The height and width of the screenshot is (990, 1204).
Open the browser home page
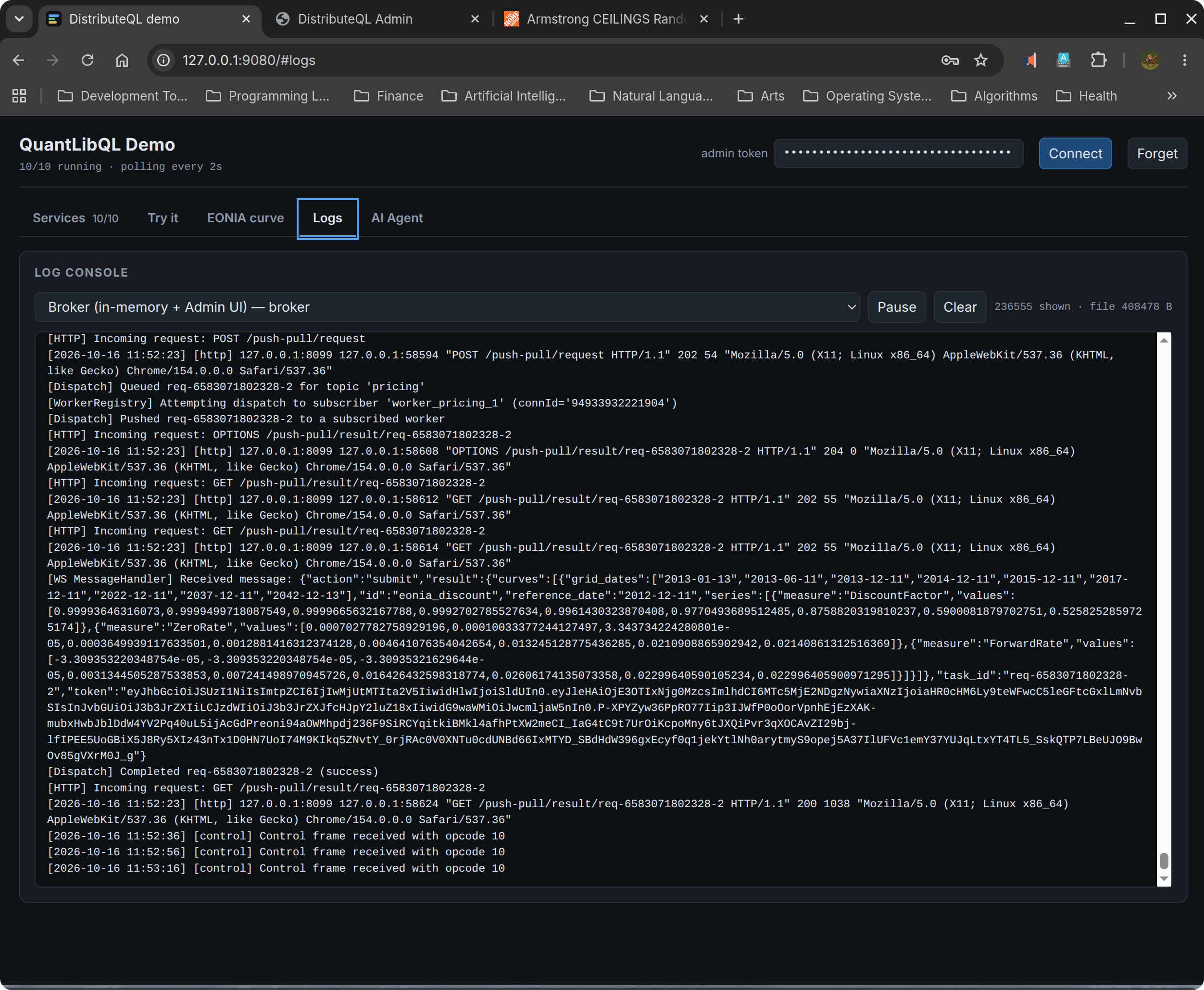122,60
